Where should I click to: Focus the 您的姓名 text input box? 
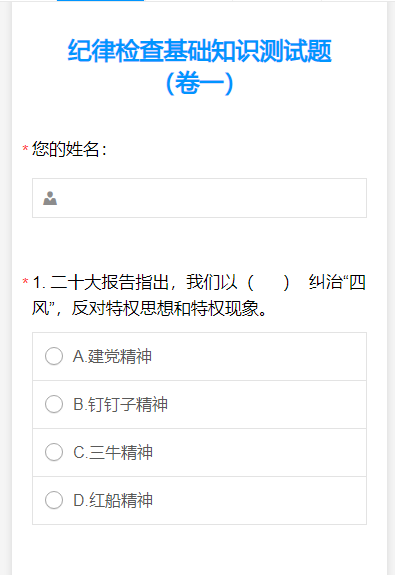pyautogui.click(x=199, y=198)
